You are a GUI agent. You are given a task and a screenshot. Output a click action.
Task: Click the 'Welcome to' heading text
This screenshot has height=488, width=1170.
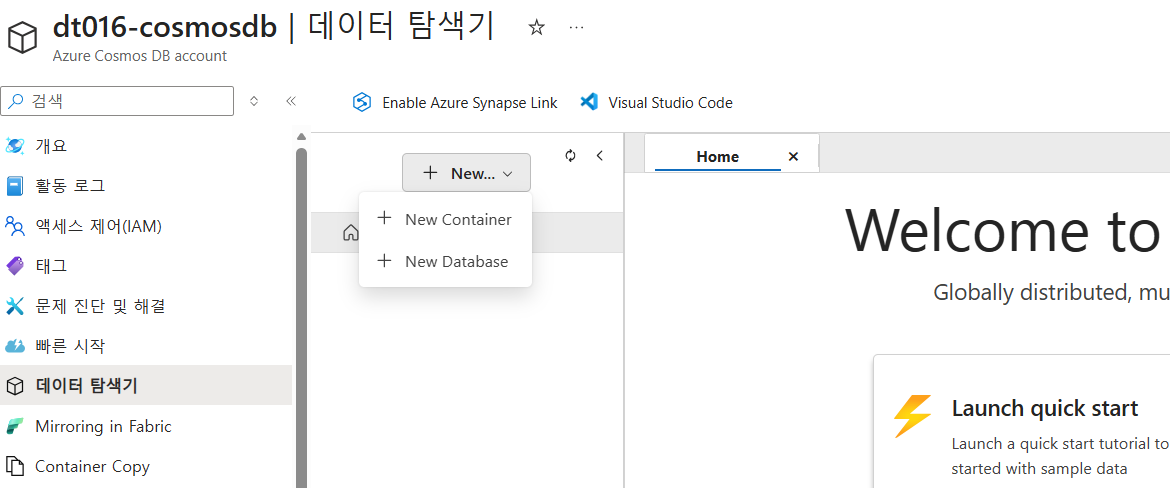tap(1002, 230)
